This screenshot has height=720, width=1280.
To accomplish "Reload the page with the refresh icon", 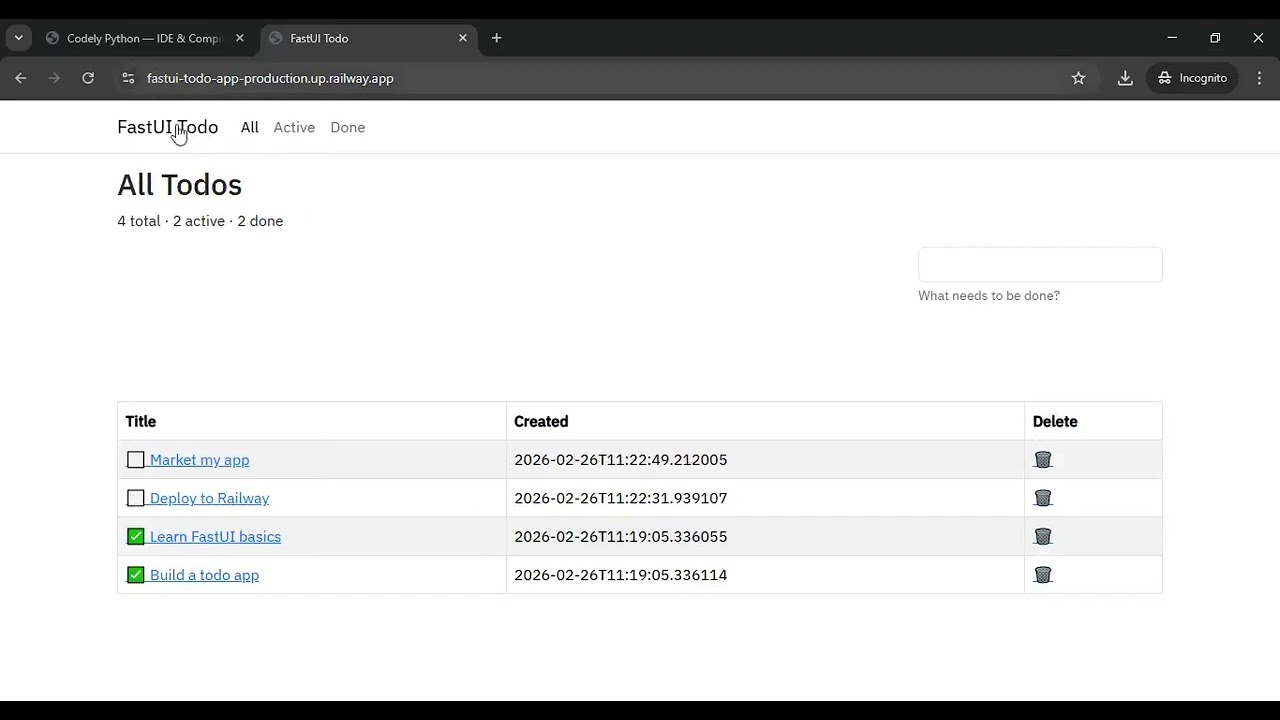I will [x=88, y=78].
